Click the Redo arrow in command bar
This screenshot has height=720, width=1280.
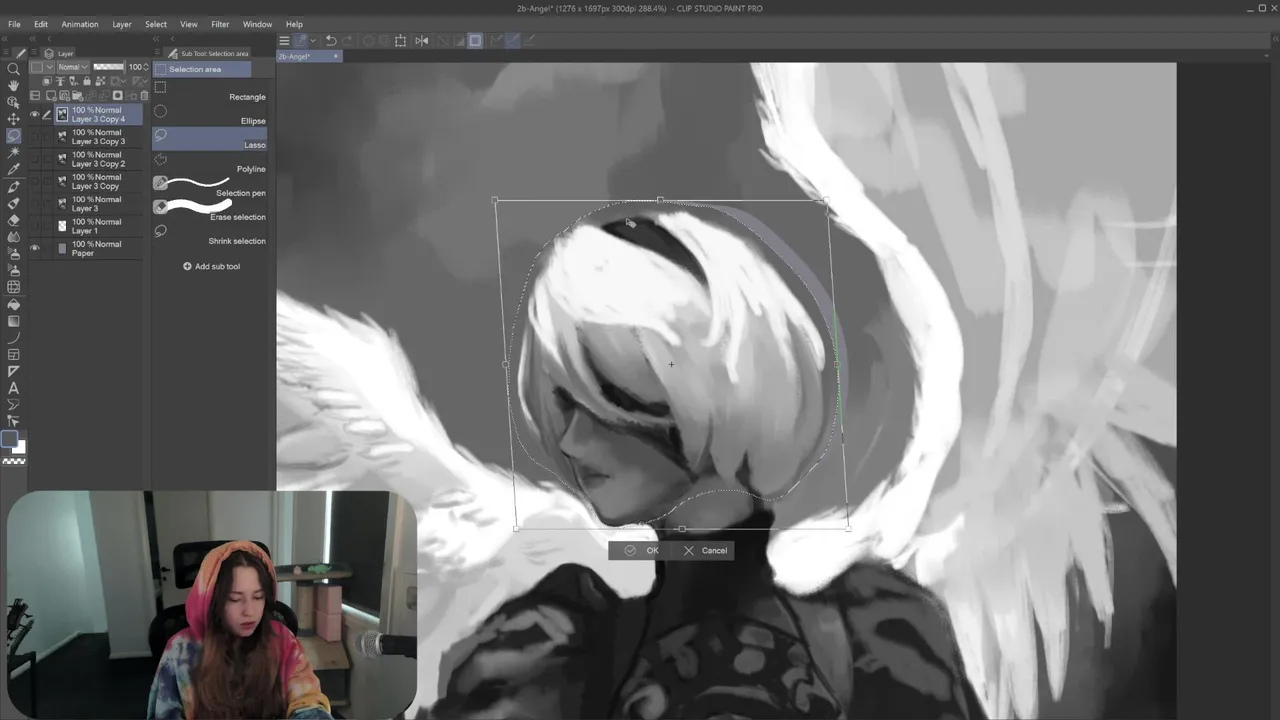pyautogui.click(x=347, y=41)
